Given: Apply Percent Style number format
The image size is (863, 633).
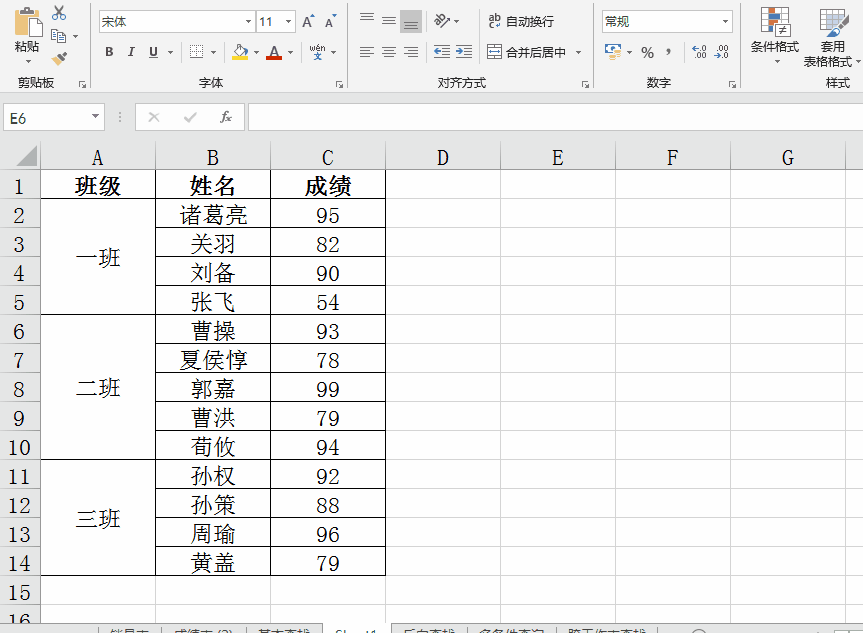Looking at the screenshot, I should [x=647, y=52].
